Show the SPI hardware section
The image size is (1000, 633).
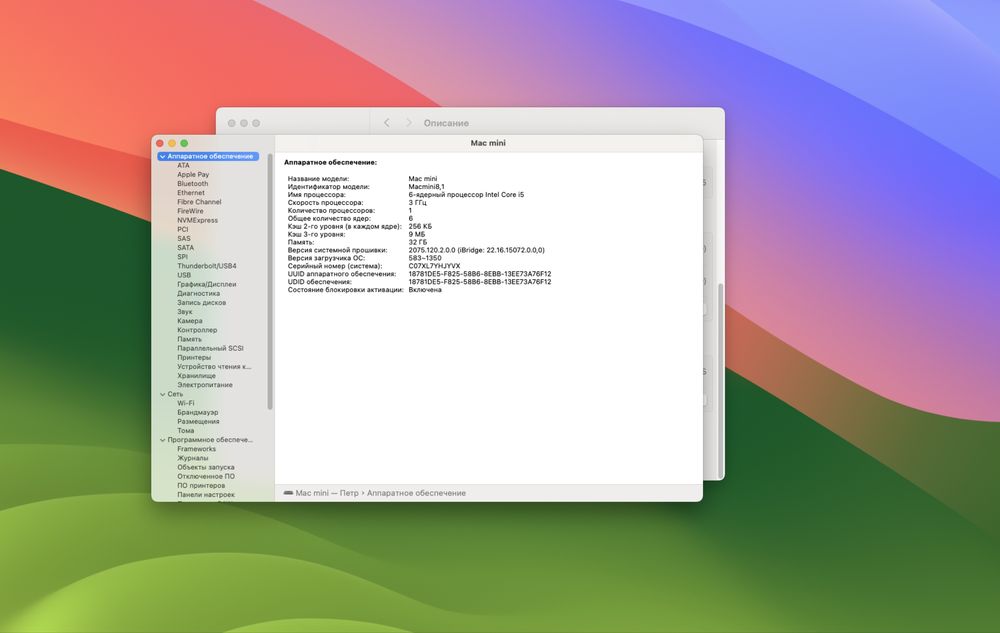click(x=182, y=257)
